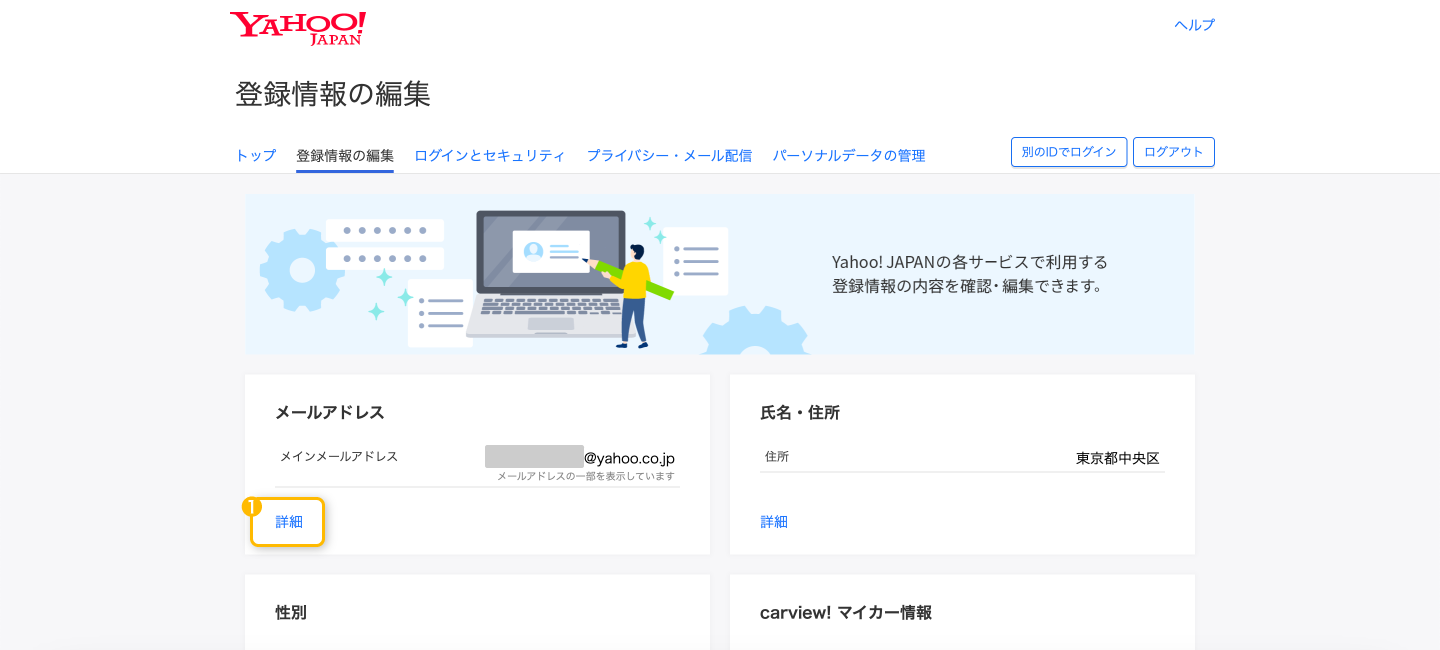
Task: Click the banner text about Yahoo! JAPANの各サービス
Action: coord(970,274)
